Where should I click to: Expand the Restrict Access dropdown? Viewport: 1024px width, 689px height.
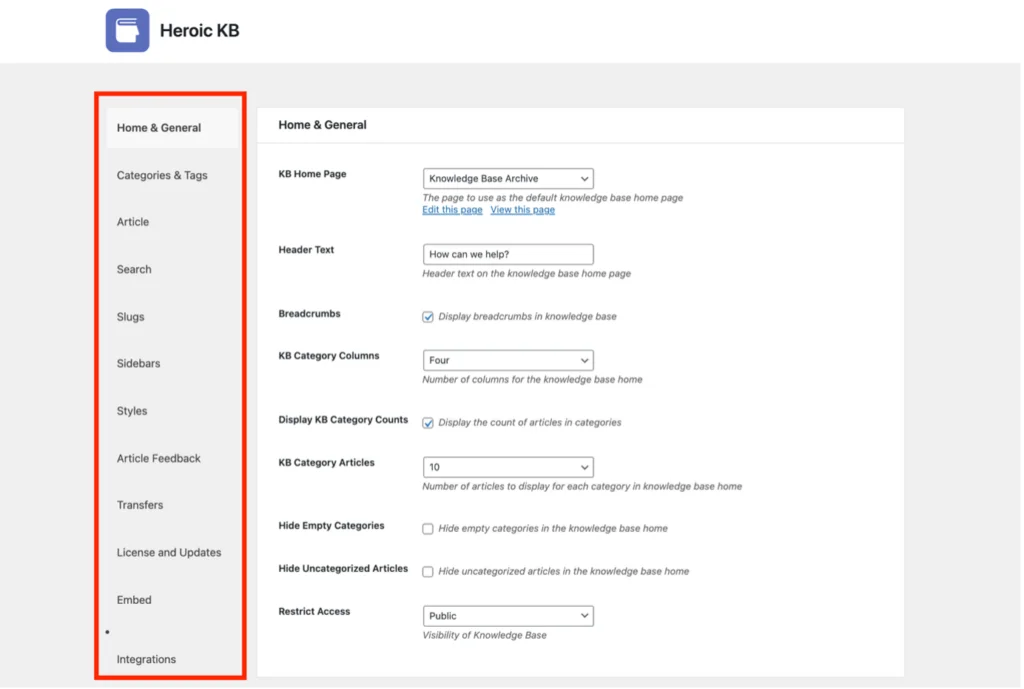(508, 616)
